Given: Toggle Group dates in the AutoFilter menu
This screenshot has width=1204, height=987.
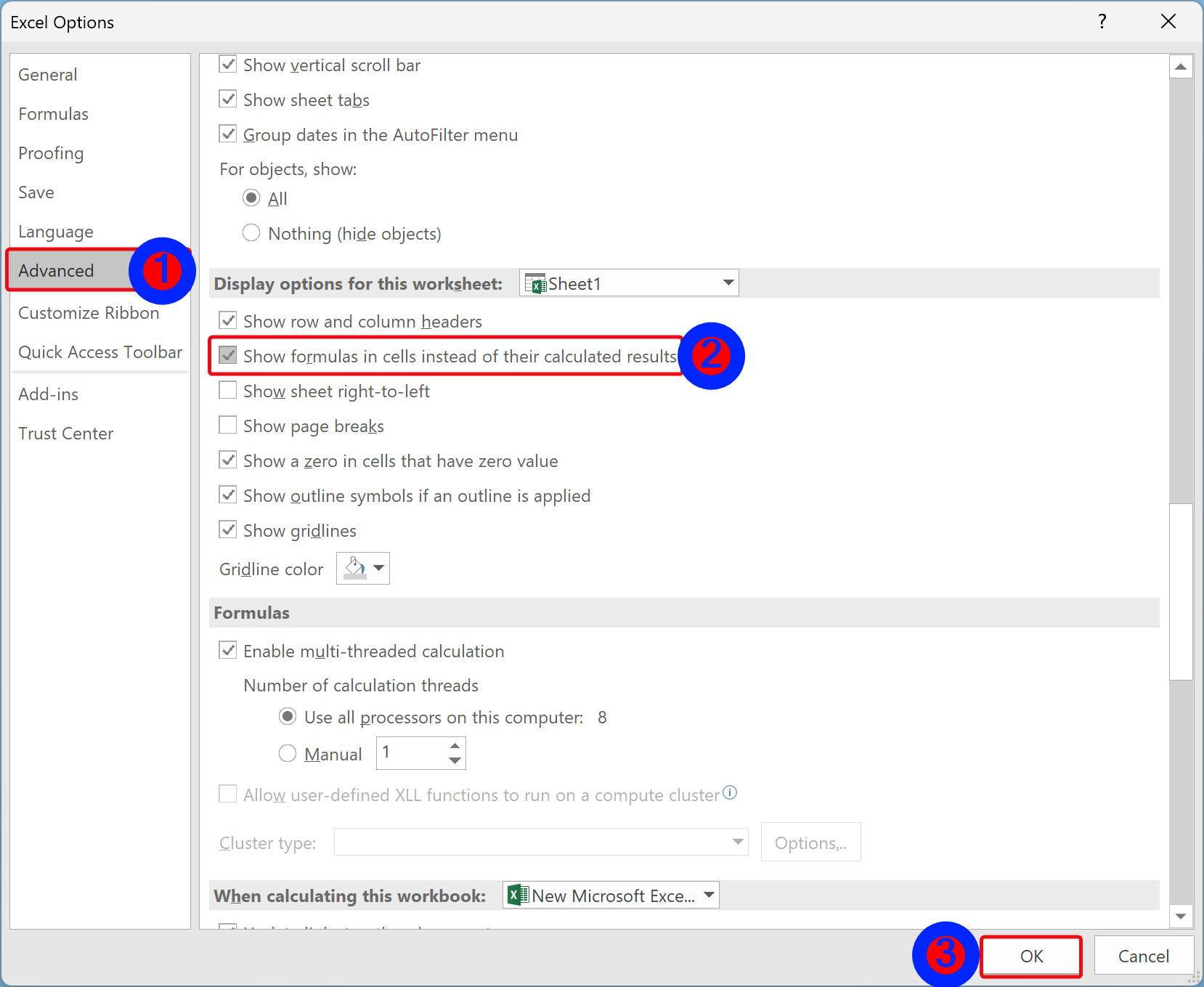Looking at the screenshot, I should point(228,134).
